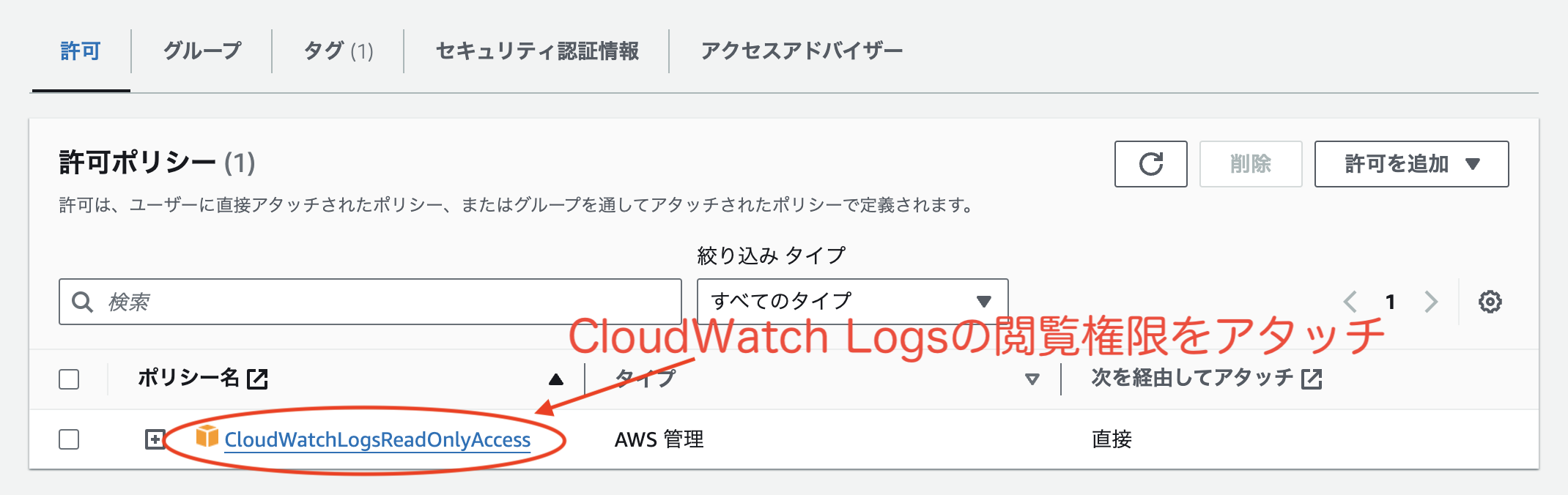The image size is (1568, 495).
Task: Switch to the グループ tab
Action: pyautogui.click(x=201, y=51)
